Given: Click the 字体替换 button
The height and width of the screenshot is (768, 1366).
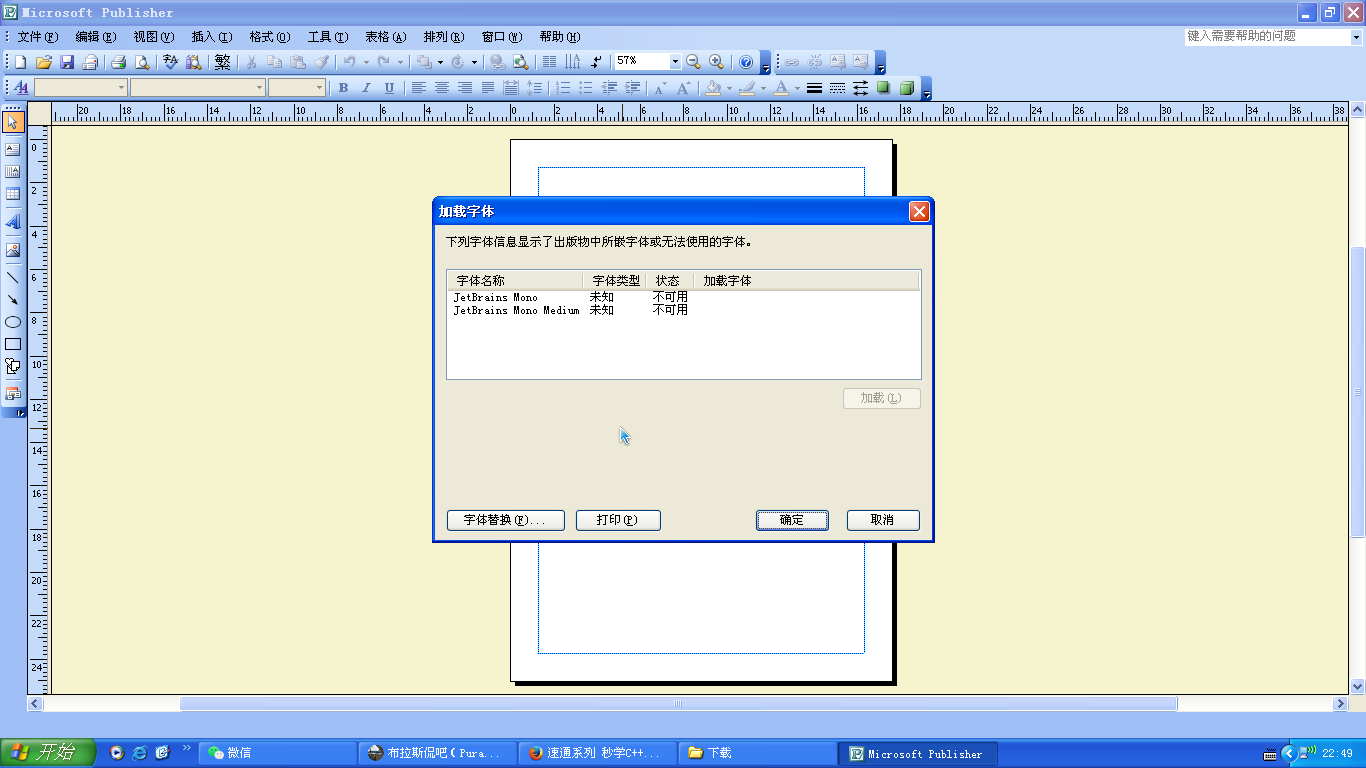Looking at the screenshot, I should 505,520.
